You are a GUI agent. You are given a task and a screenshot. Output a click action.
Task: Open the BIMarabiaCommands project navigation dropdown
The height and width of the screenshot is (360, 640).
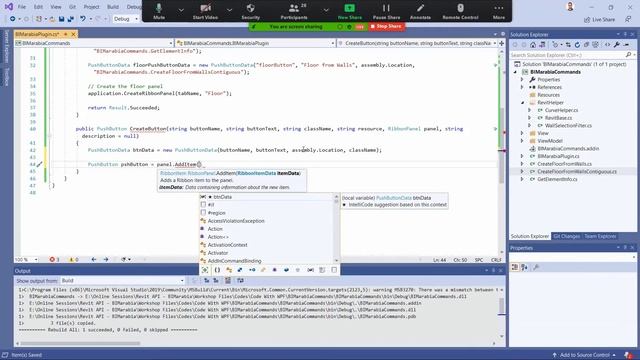[x=94, y=43]
